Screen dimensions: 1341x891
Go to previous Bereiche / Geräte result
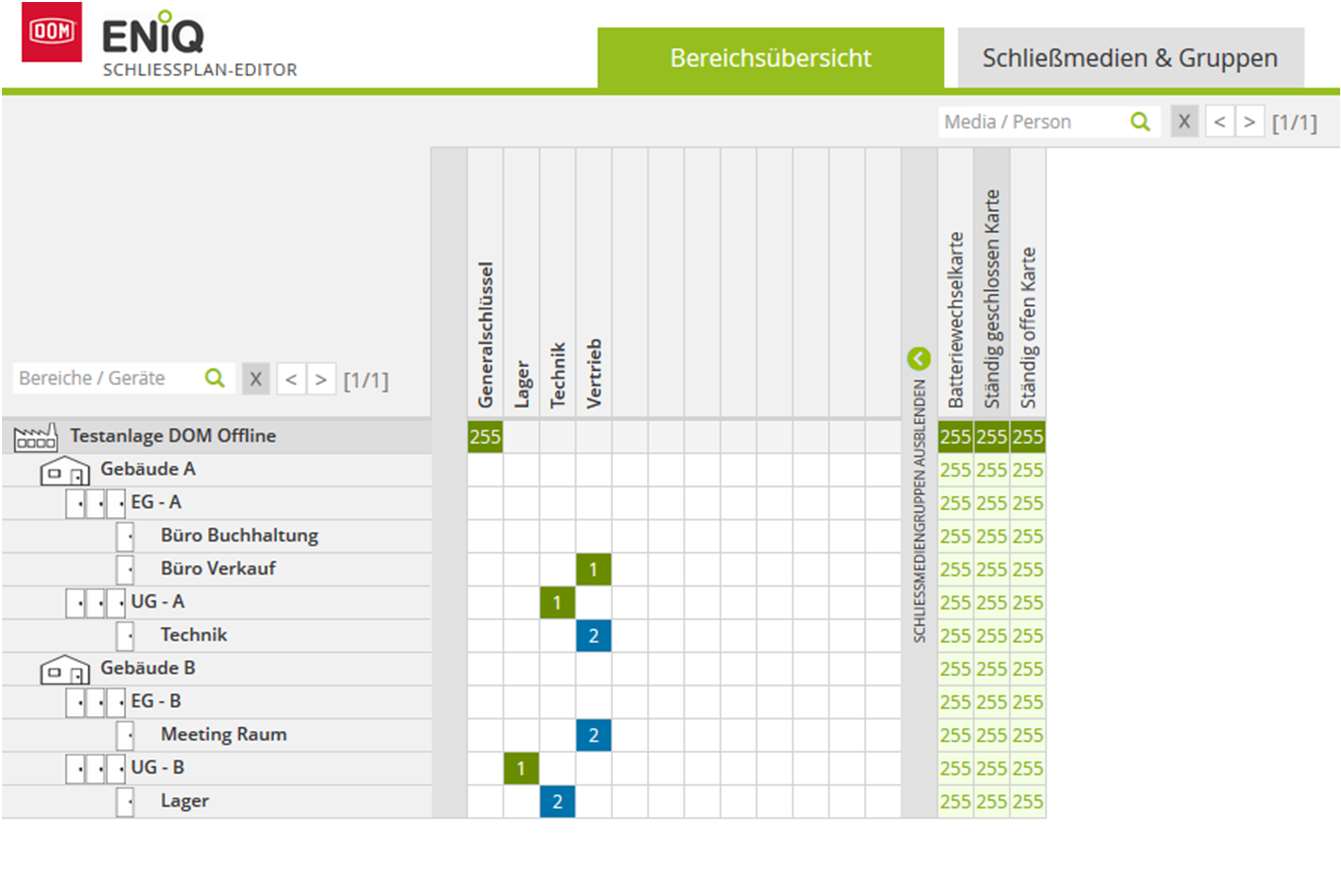(291, 379)
